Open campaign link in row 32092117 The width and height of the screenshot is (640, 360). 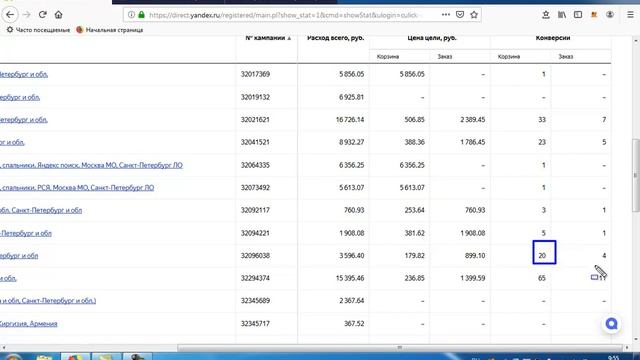tap(41, 210)
